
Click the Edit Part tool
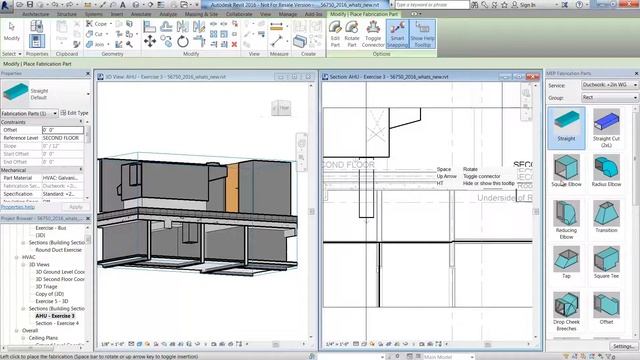tap(335, 34)
